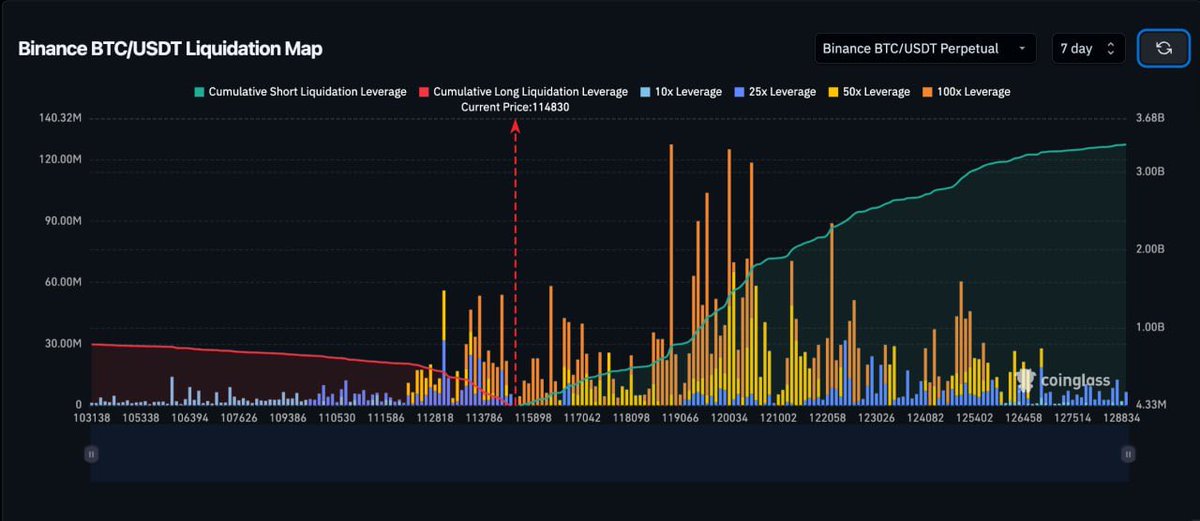Toggle Cumulative Short Liquidation Leverage series
1200x521 pixels.
click(x=299, y=92)
